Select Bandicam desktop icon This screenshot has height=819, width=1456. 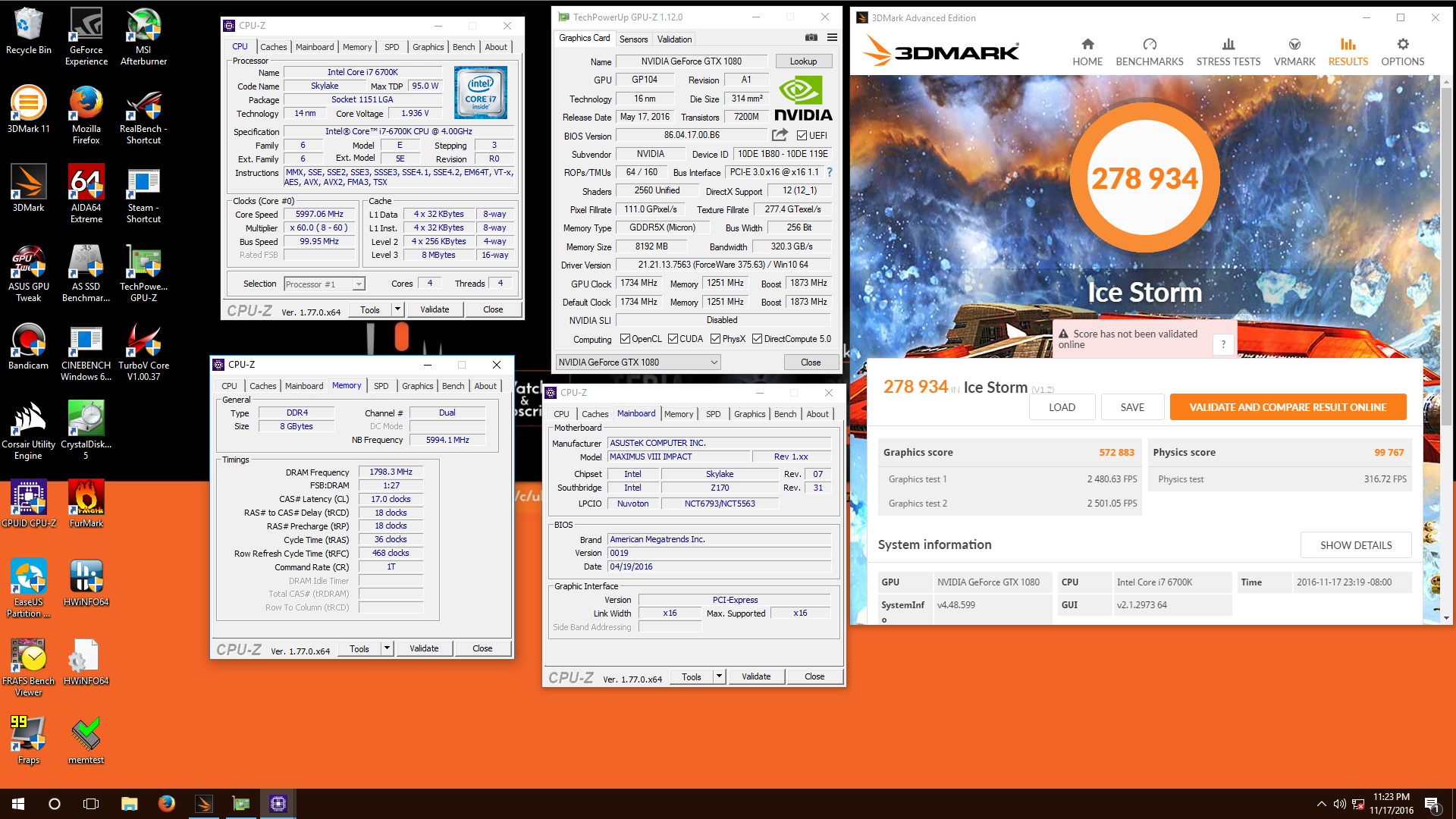28,347
